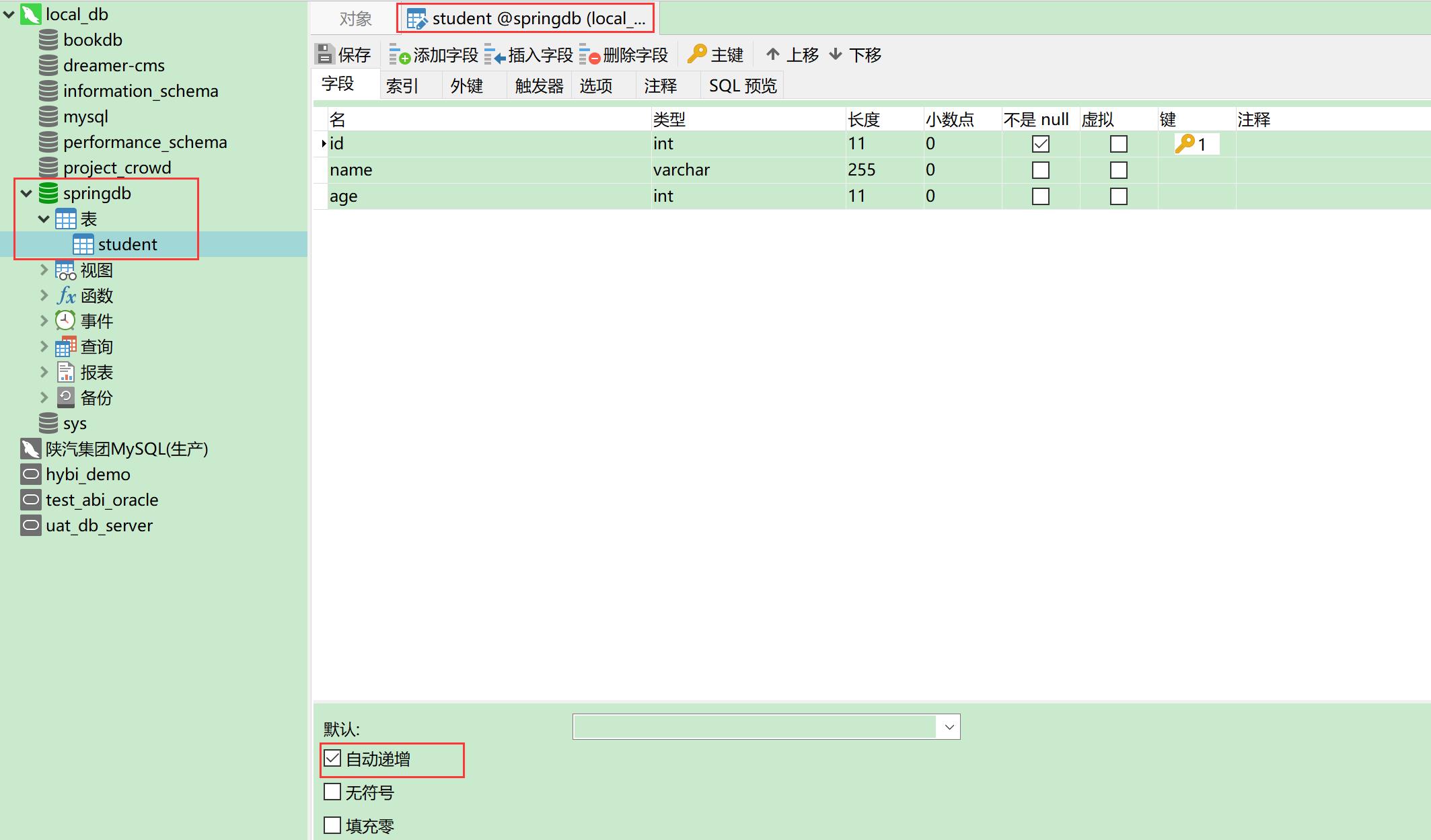The height and width of the screenshot is (840, 1431).
Task: Collapse the springdb database node
Action: 27,194
